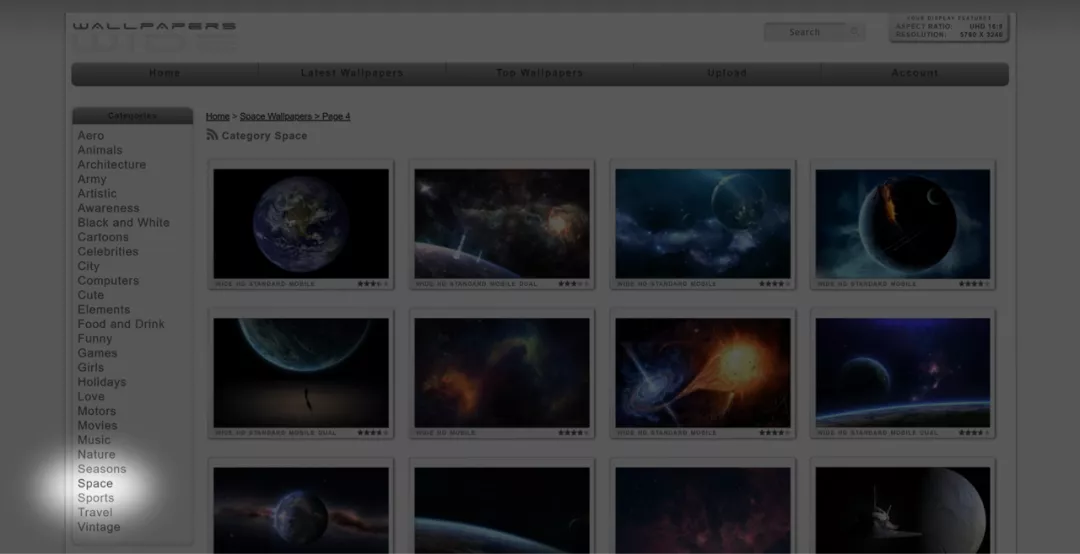Open the Latest Wallpapers tab
This screenshot has width=1080, height=554.
[352, 73]
